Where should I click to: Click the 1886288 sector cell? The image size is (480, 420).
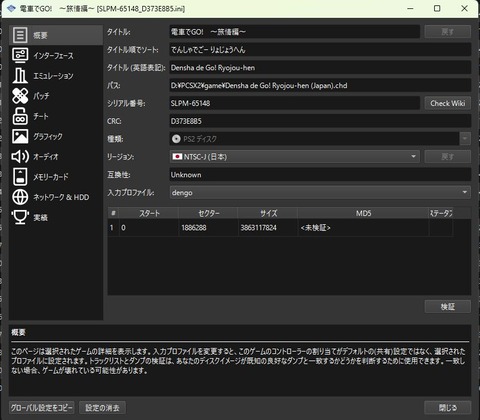(x=208, y=228)
